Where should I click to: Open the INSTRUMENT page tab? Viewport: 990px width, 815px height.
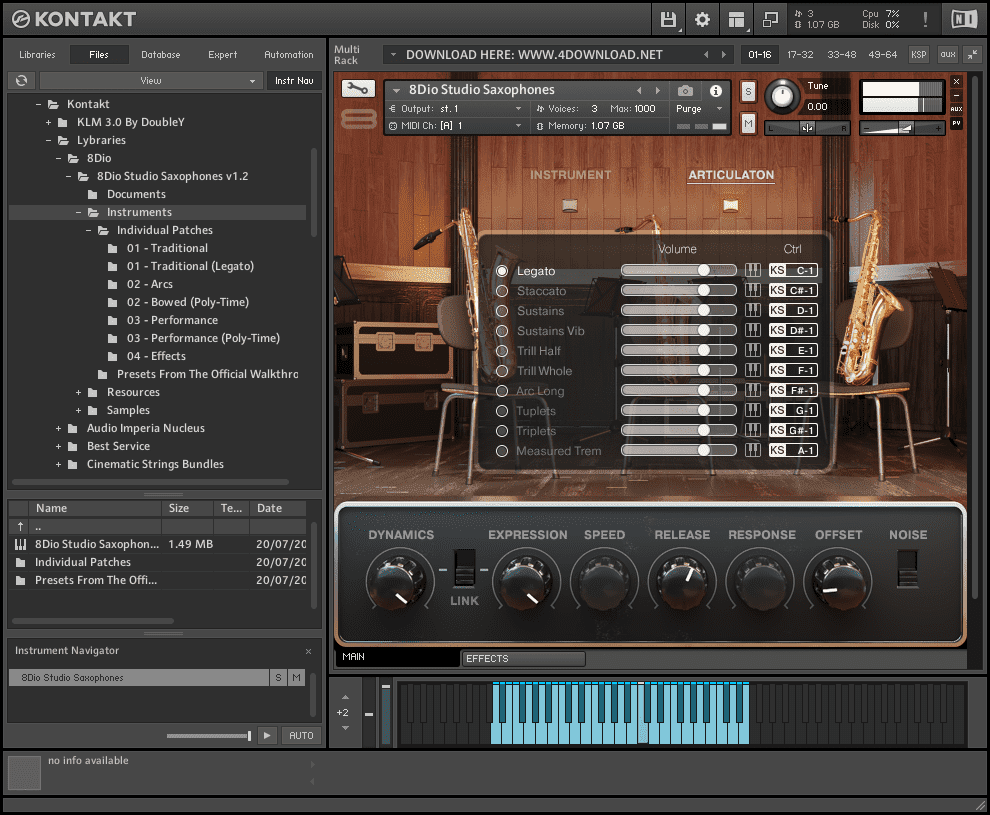coord(570,175)
